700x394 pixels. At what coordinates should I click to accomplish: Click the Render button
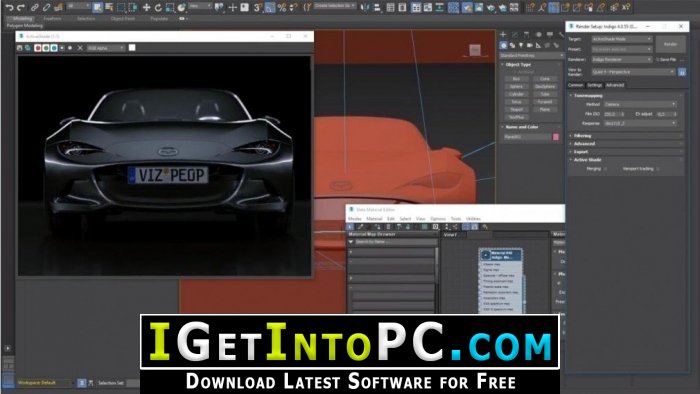[670, 44]
